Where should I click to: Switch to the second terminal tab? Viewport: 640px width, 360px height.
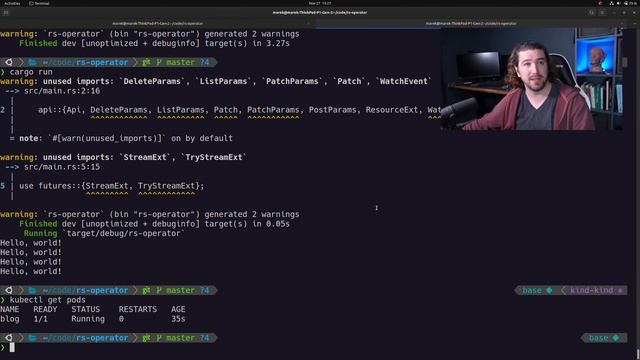point(471,24)
